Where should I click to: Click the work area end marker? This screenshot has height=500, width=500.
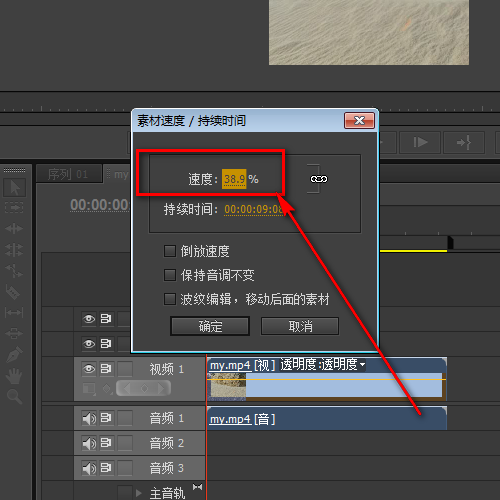[x=450, y=242]
